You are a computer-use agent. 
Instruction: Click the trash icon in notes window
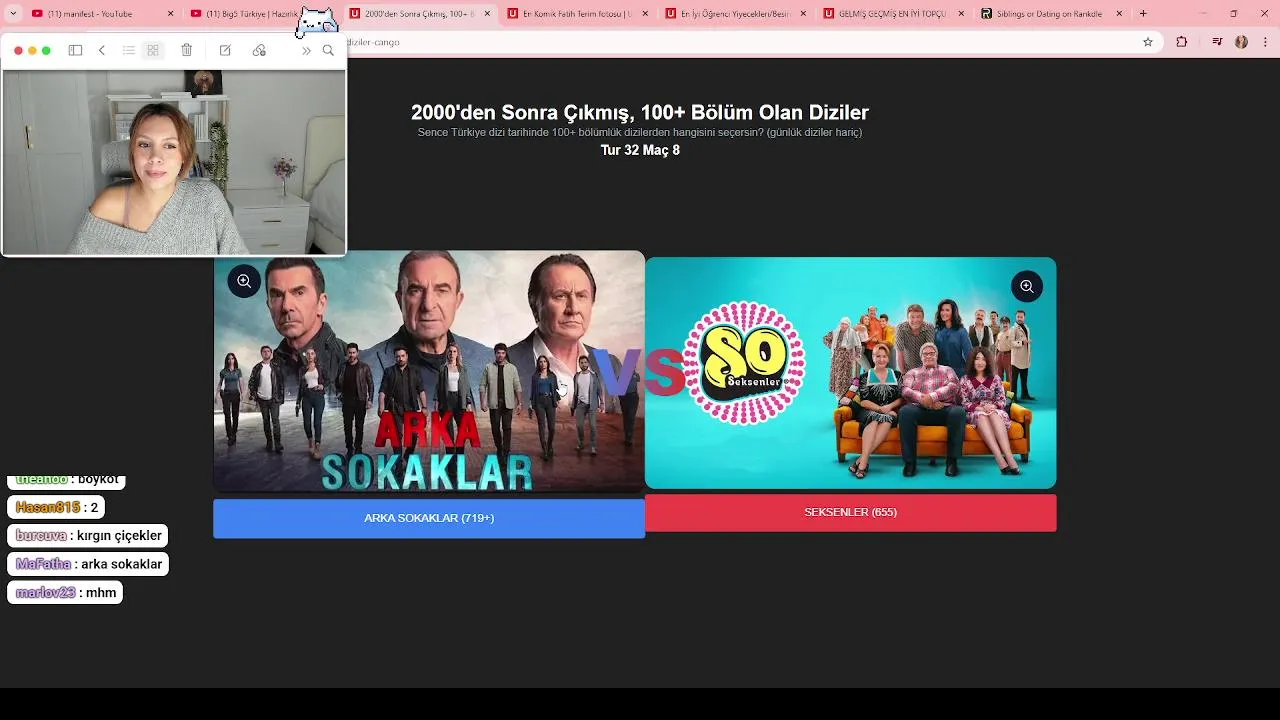tap(187, 50)
